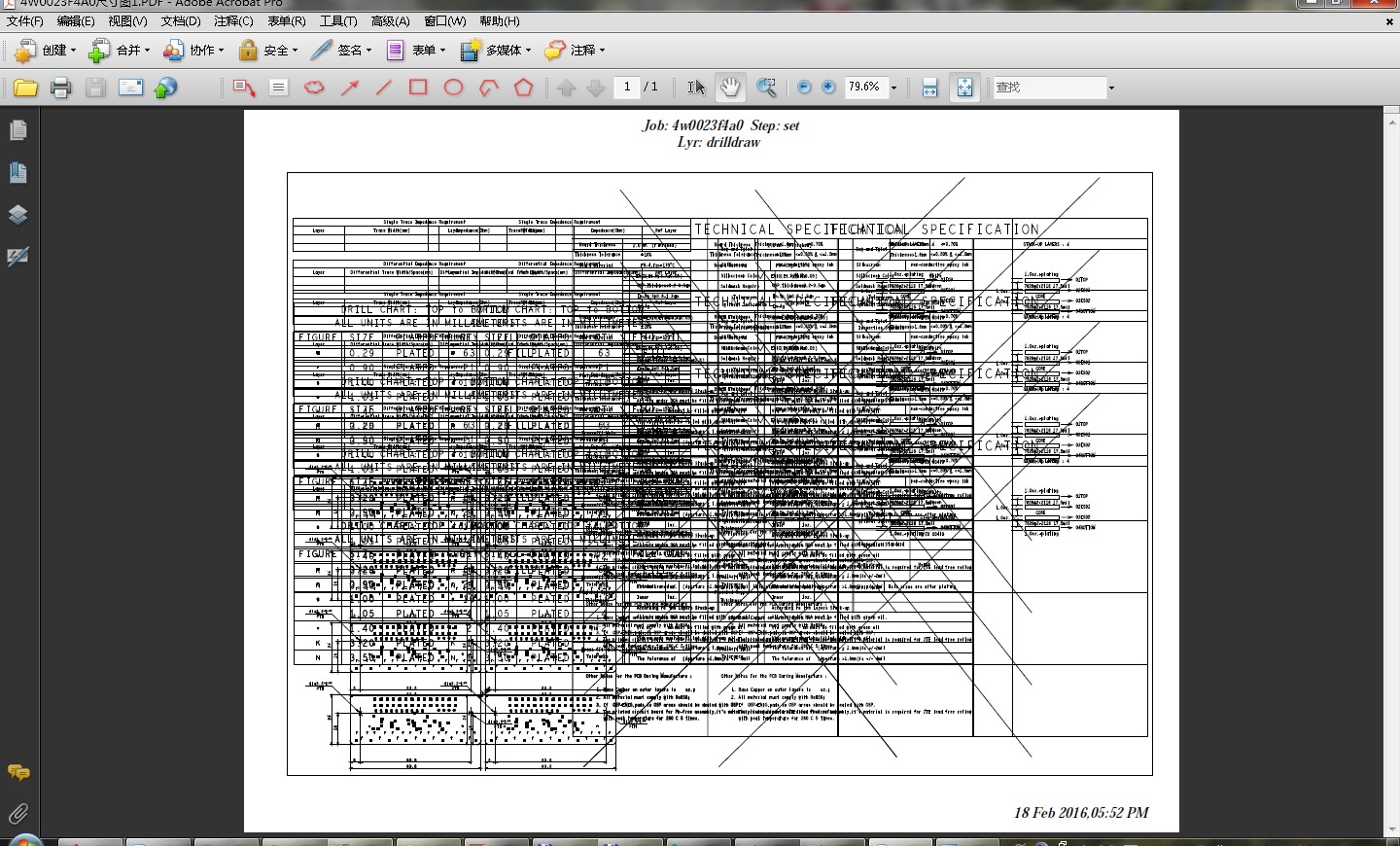Select the red Line drawing tool
The image size is (1400, 846).
tap(384, 88)
